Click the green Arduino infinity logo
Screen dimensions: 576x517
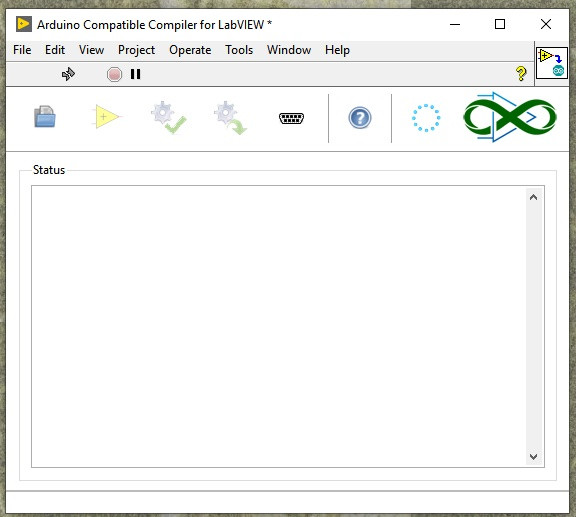[510, 117]
